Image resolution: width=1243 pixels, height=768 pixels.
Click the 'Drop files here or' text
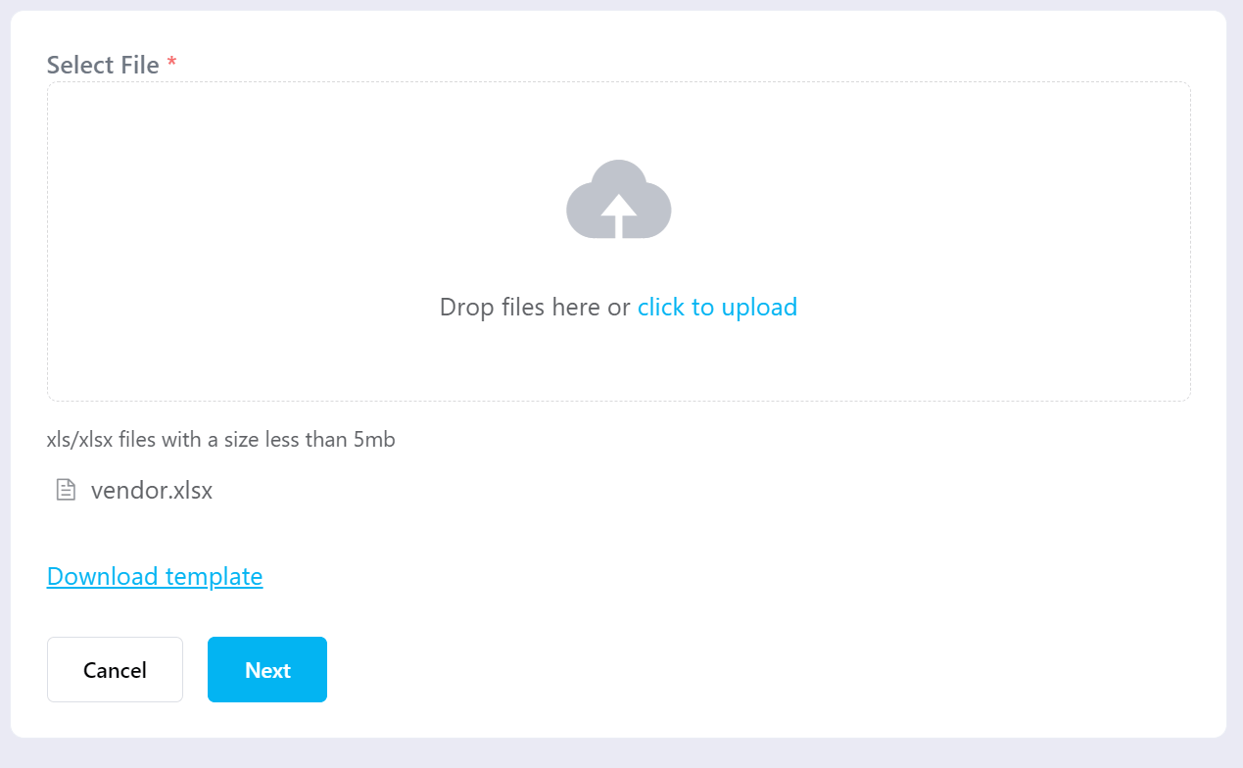coord(535,306)
